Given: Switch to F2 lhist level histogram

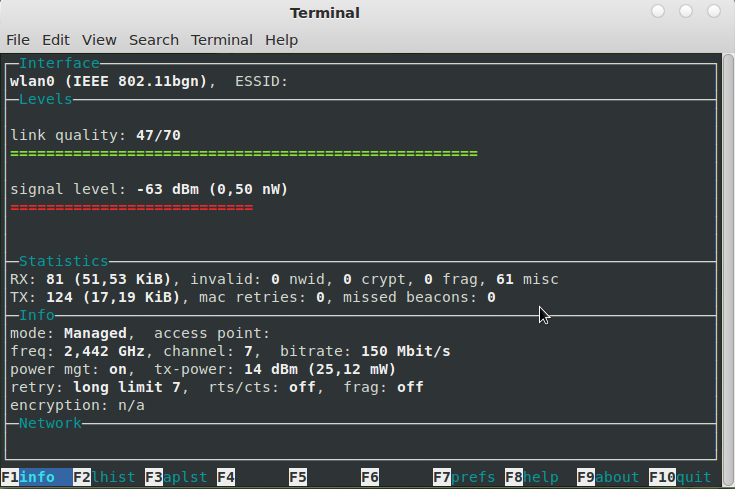Looking at the screenshot, I should click(104, 477).
